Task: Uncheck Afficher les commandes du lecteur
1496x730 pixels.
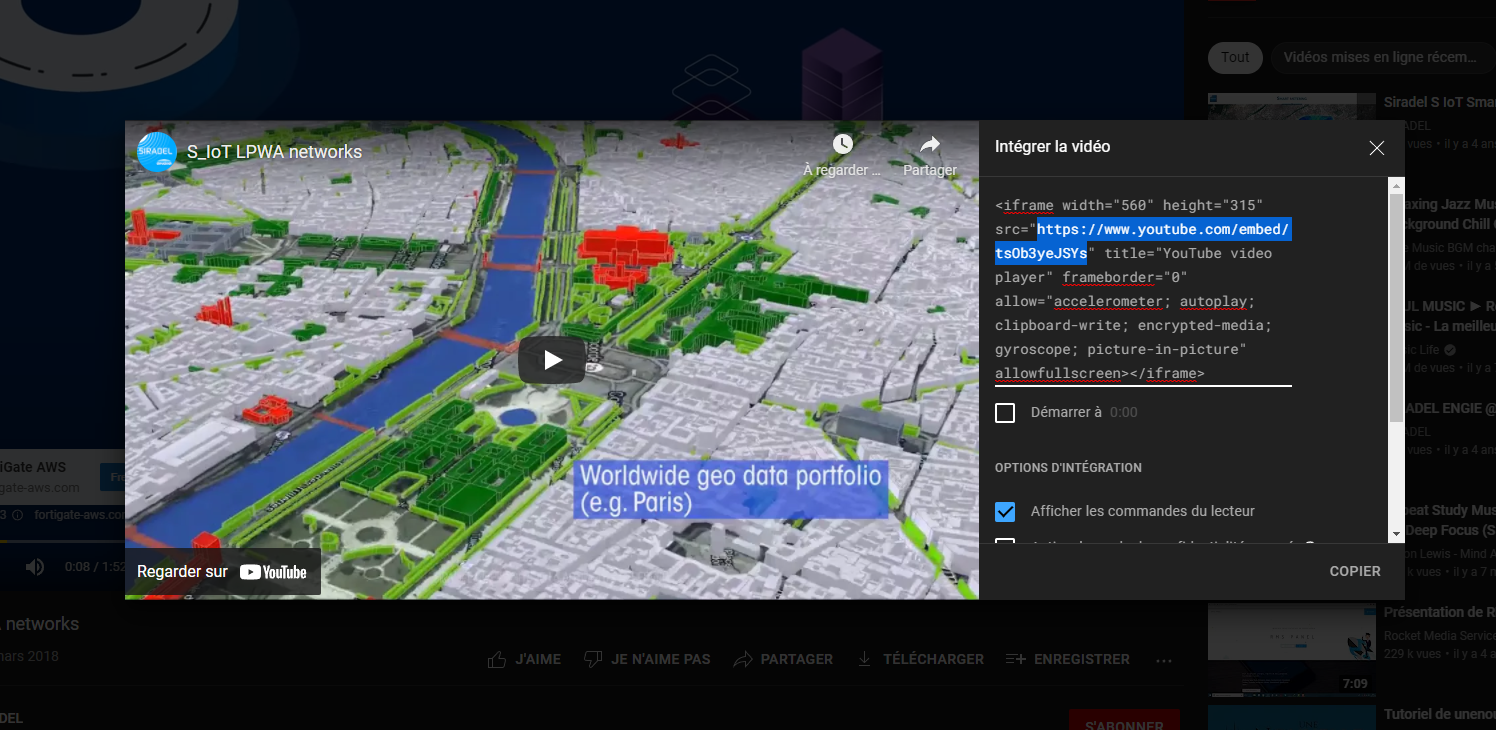Action: (1005, 512)
